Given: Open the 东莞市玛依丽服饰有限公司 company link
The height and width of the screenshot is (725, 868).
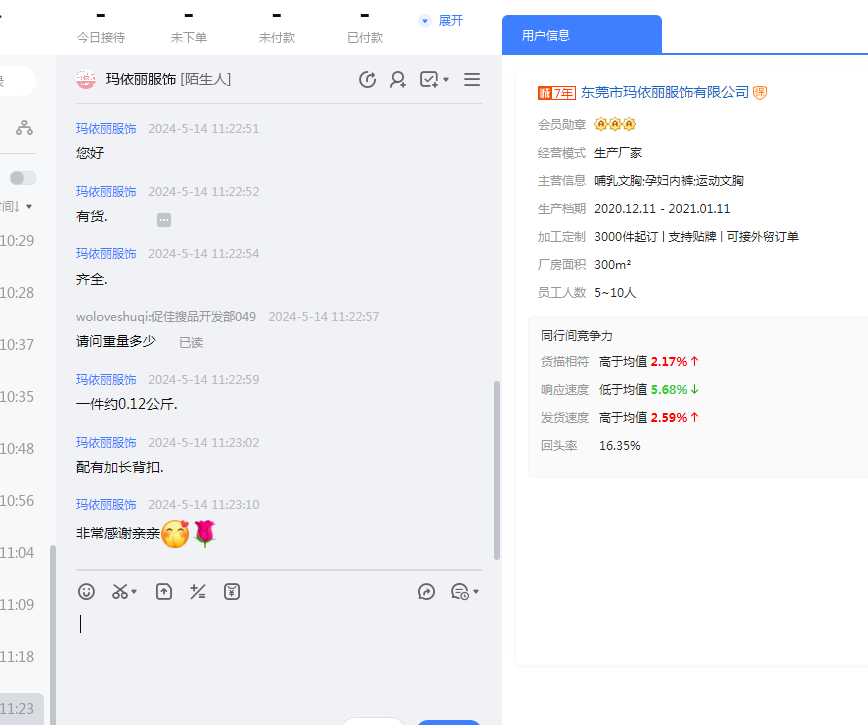Looking at the screenshot, I should pyautogui.click(x=665, y=92).
